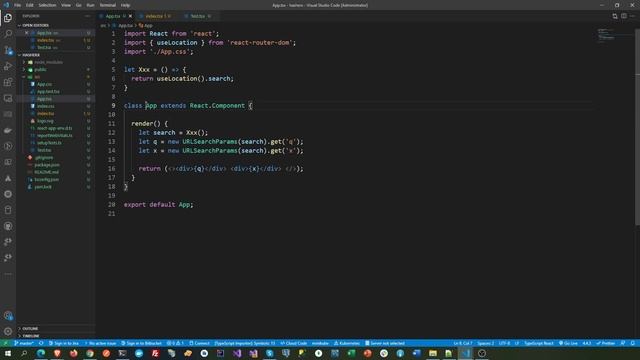Image resolution: width=640 pixels, height=360 pixels.
Task: Open FileZilla from taskbar
Action: (155, 353)
